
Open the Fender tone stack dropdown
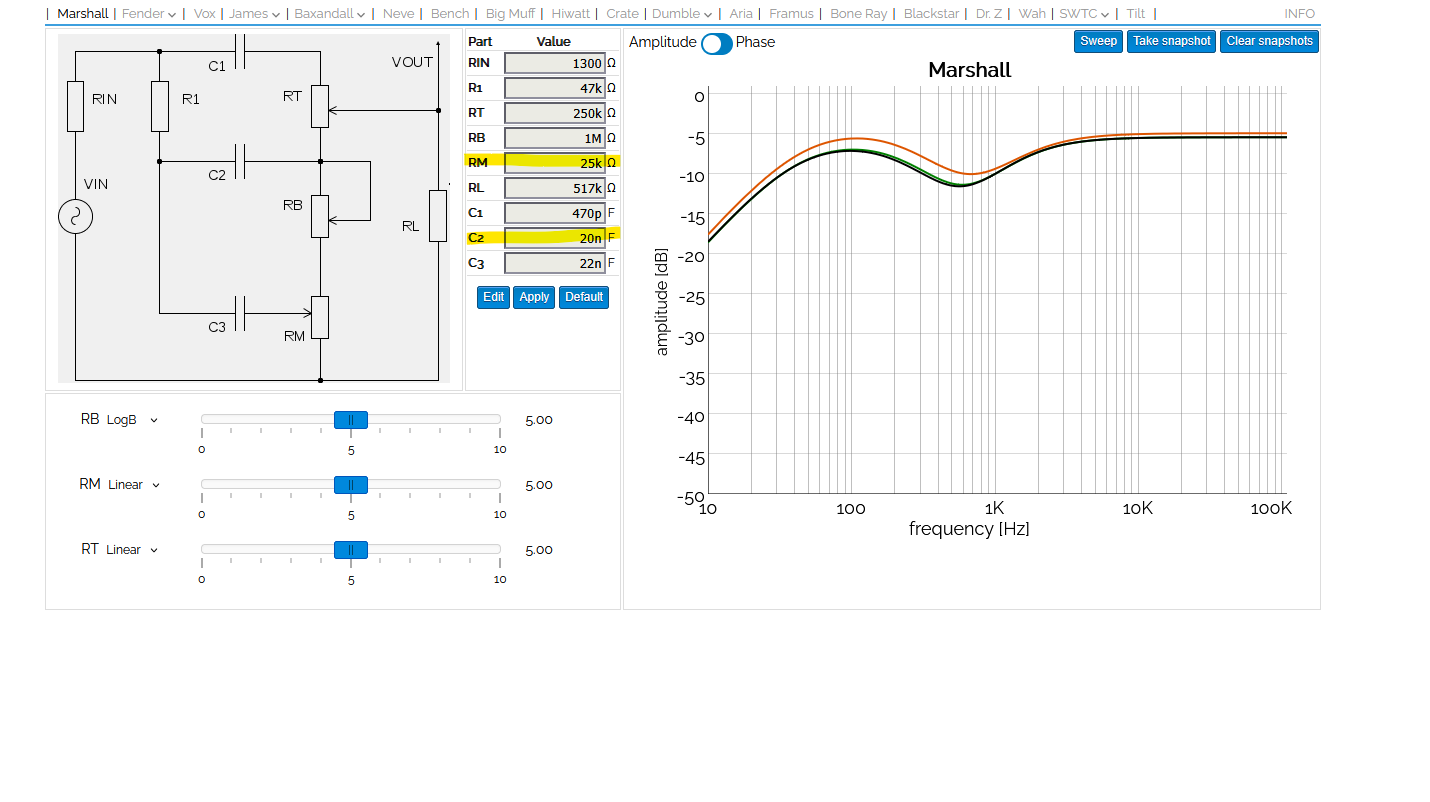148,14
